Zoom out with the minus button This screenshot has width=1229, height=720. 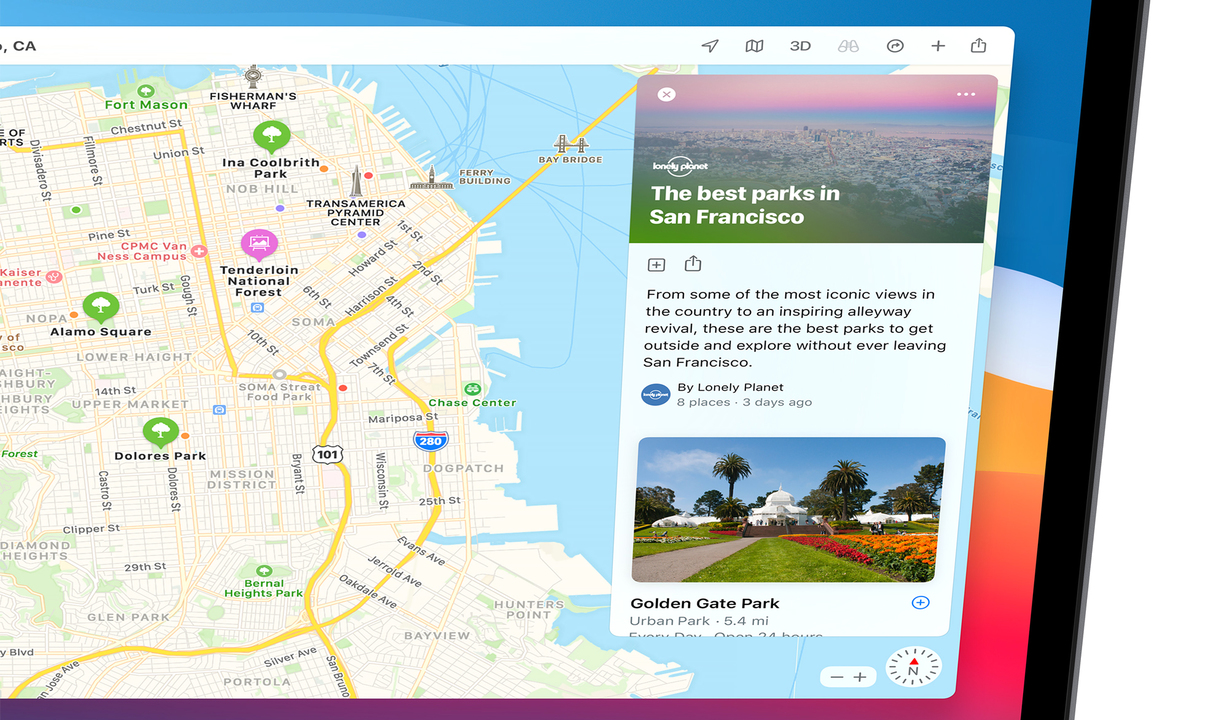[837, 677]
